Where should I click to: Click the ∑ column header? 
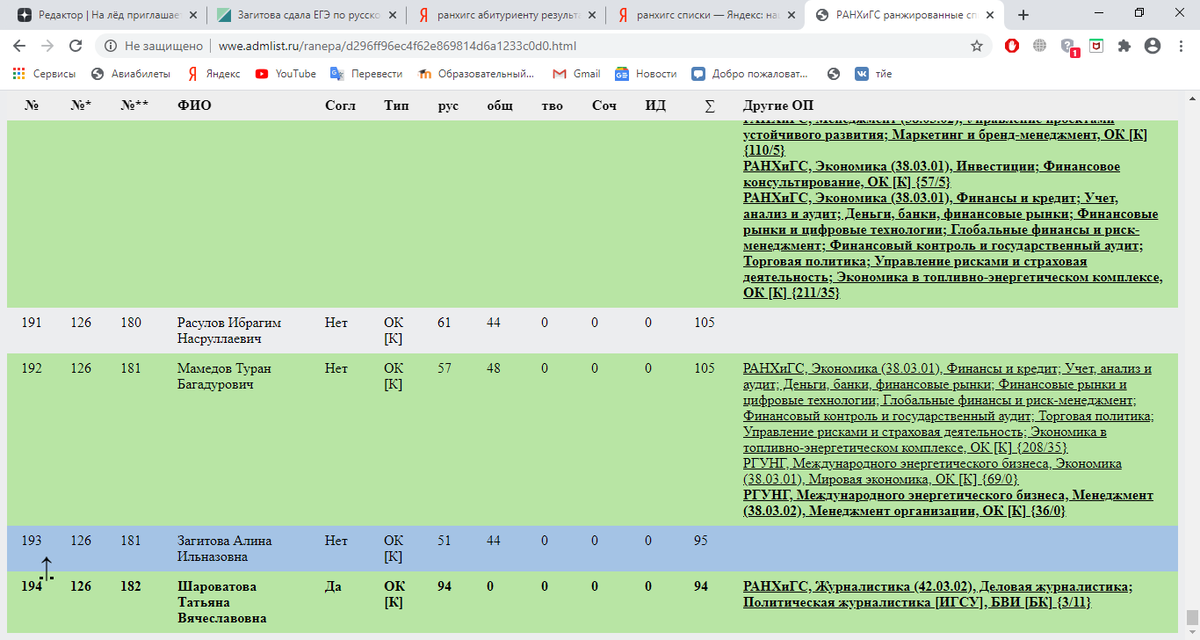click(709, 105)
